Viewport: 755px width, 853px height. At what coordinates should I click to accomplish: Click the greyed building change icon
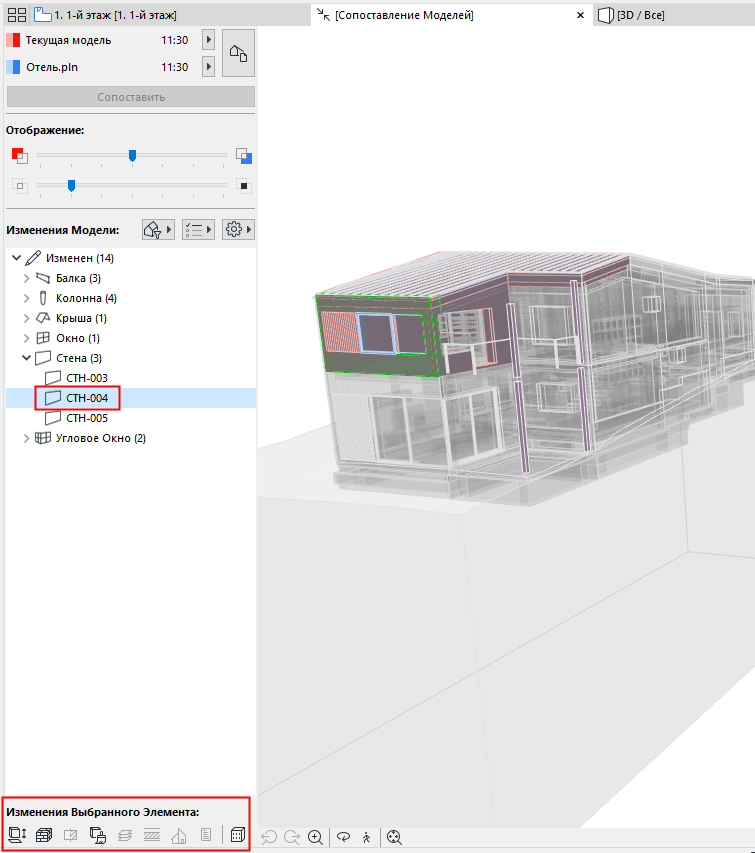tap(179, 835)
